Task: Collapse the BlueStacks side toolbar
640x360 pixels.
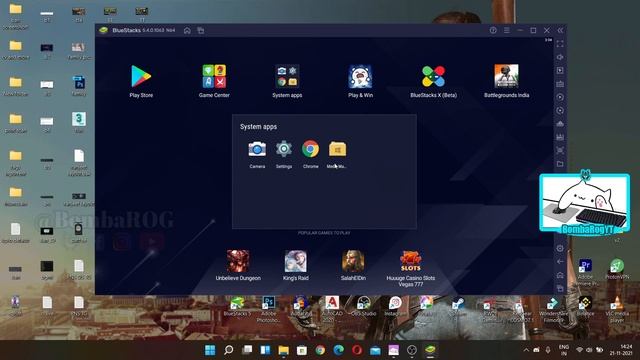Action: click(560, 30)
